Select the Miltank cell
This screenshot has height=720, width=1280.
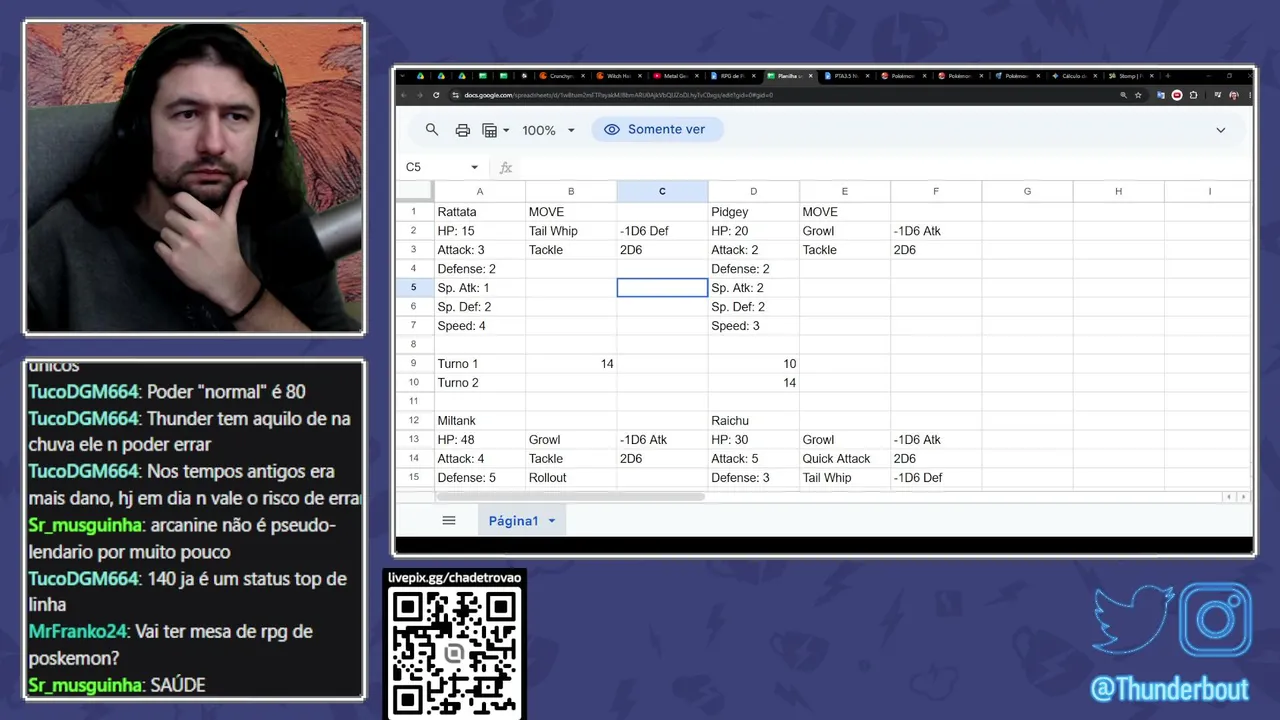click(479, 421)
